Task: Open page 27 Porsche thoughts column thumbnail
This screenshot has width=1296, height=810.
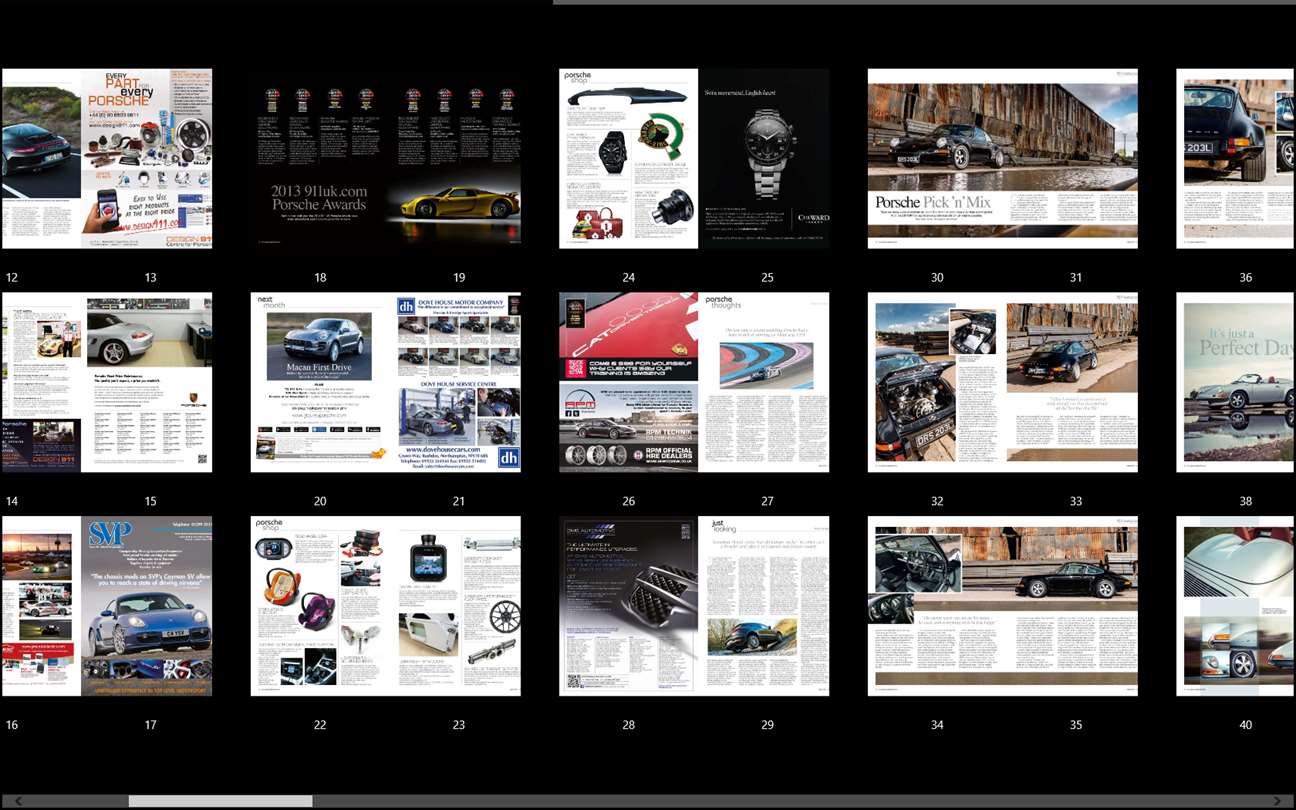Action: click(765, 382)
